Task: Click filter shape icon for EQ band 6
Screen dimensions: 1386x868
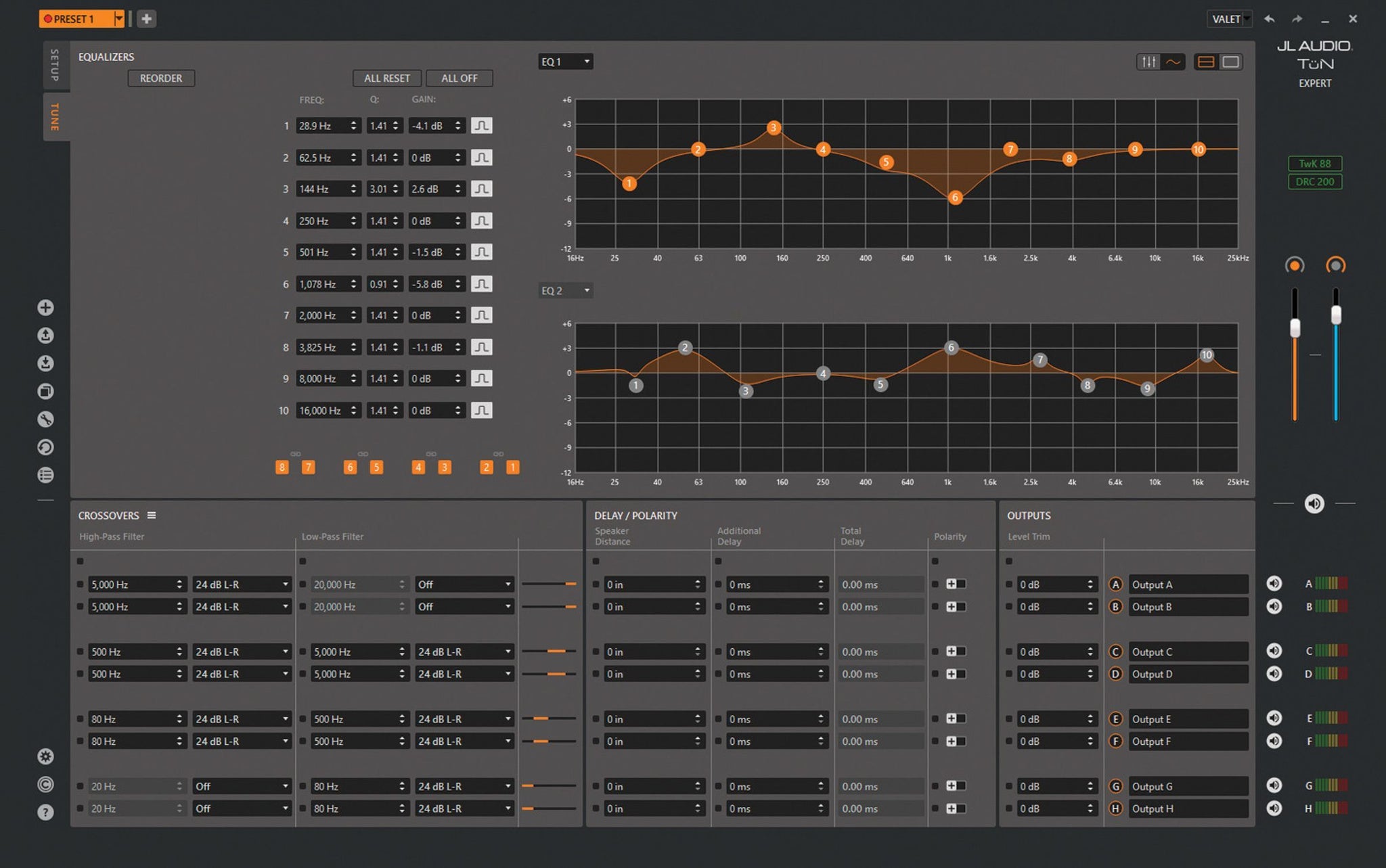Action: click(x=481, y=284)
